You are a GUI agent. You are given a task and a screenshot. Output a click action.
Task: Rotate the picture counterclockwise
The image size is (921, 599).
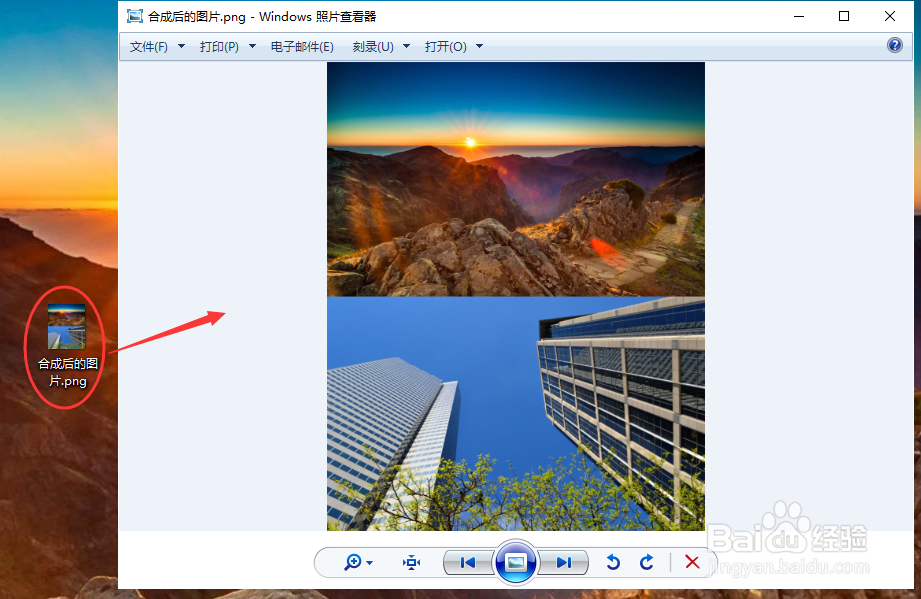(x=613, y=563)
